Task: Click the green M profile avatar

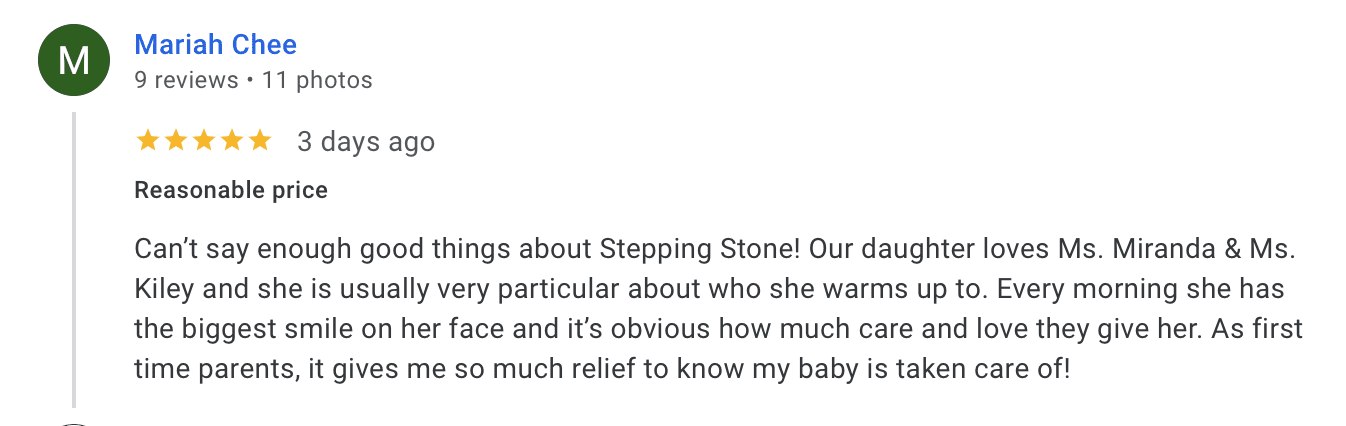Action: coord(74,62)
